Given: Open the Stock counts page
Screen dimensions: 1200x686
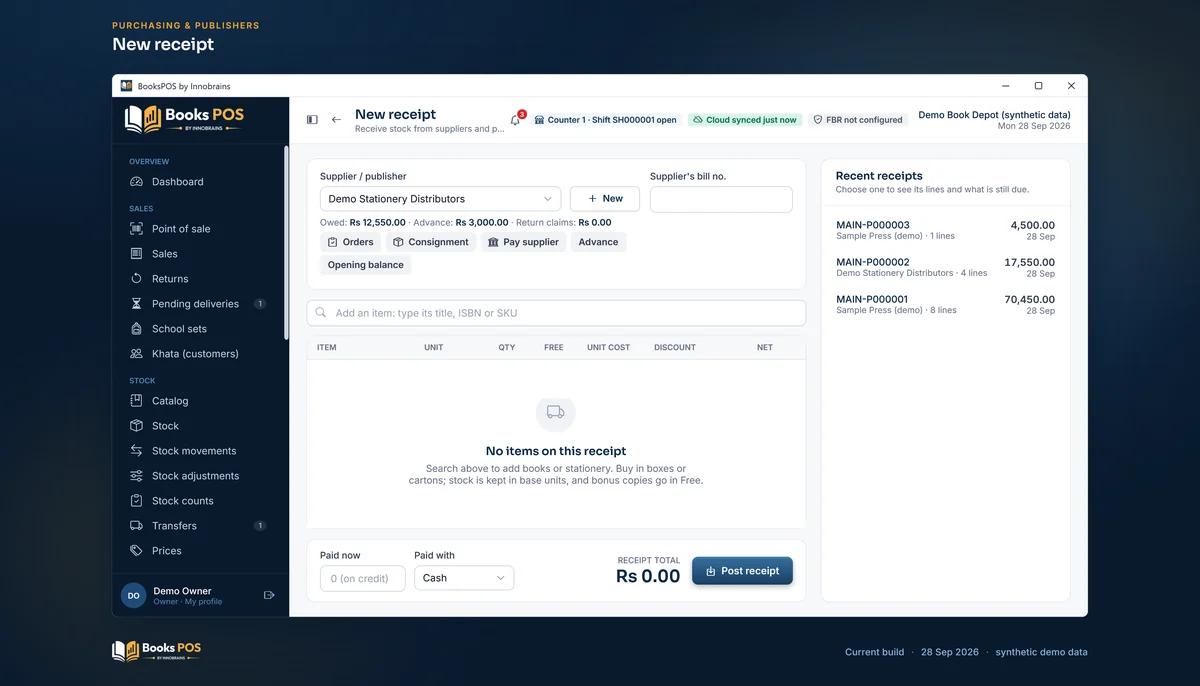Looking at the screenshot, I should point(200,501).
